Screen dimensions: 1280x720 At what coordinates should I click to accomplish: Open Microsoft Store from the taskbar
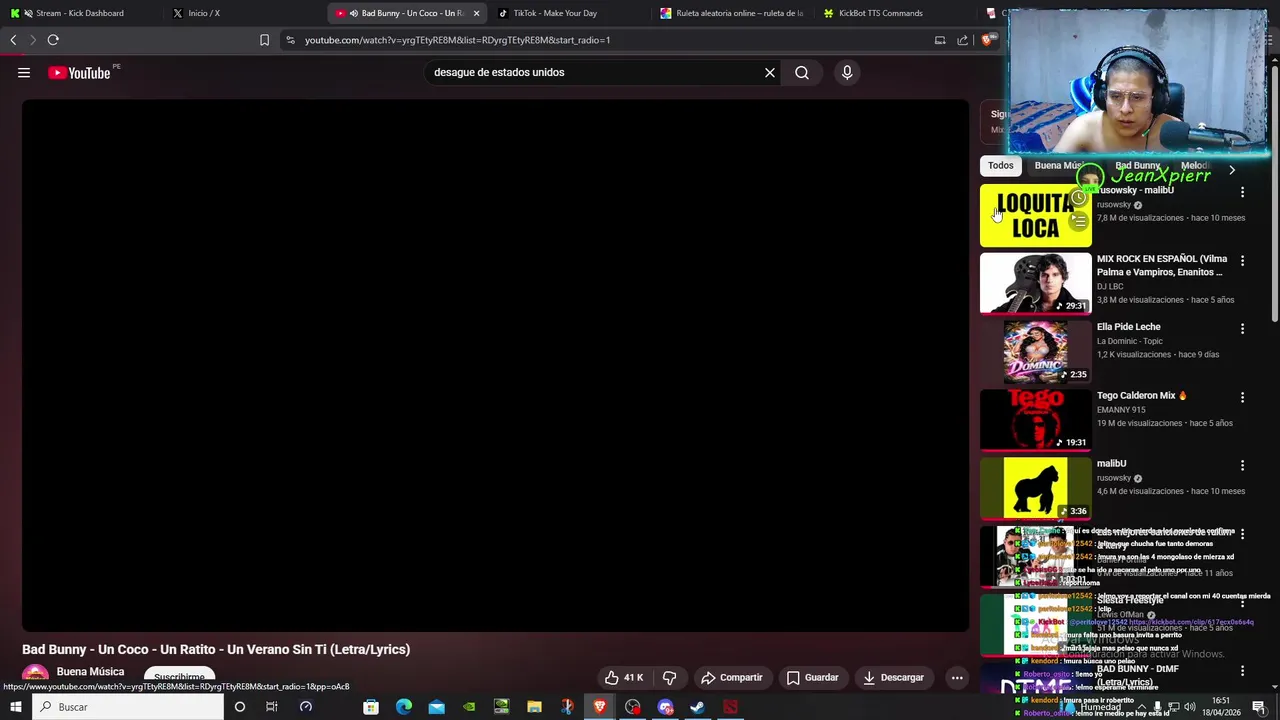(371, 707)
